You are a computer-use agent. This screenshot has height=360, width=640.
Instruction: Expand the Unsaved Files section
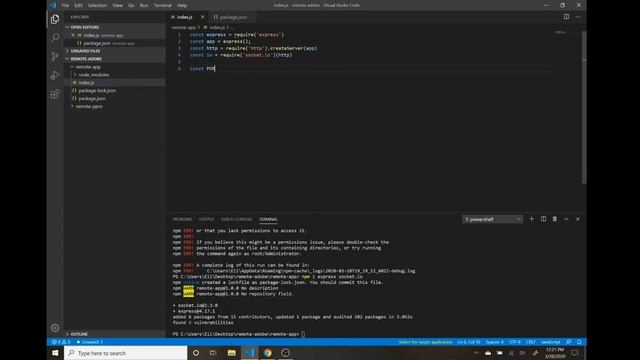(x=85, y=51)
